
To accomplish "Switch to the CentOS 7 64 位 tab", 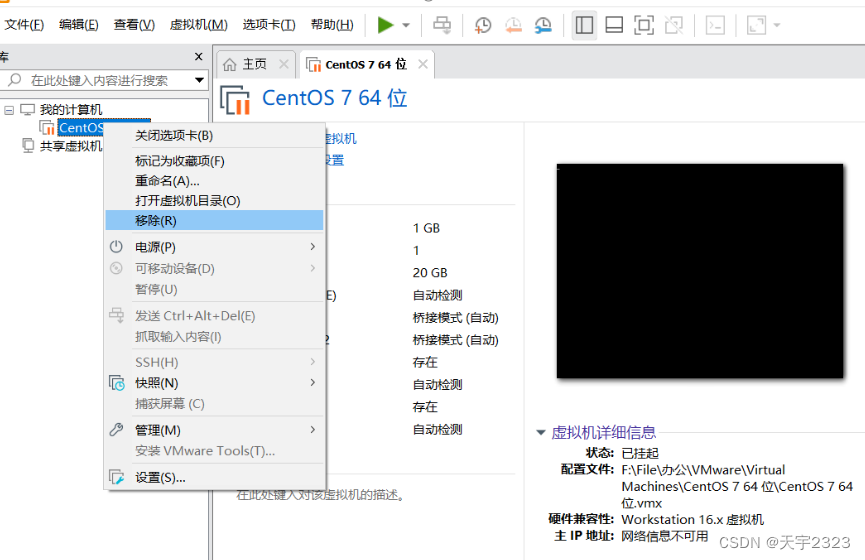I will click(366, 65).
